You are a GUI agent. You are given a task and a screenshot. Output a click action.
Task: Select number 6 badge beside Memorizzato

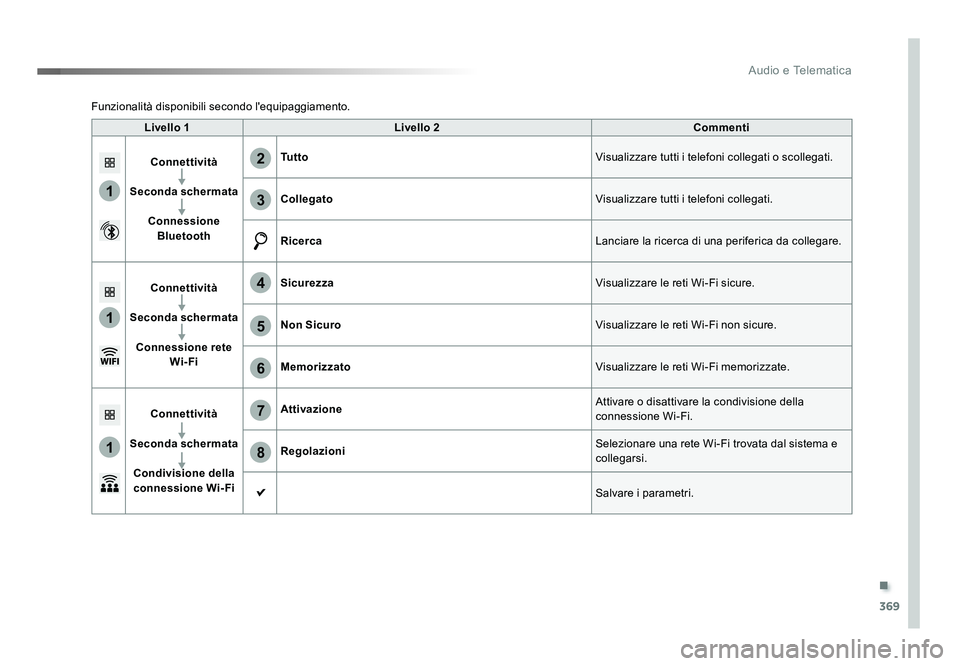click(260, 367)
